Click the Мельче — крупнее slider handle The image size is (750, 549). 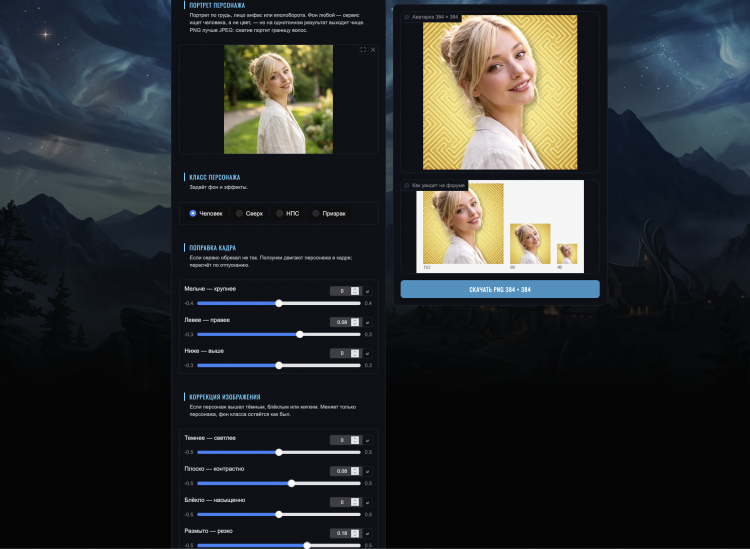(x=279, y=303)
